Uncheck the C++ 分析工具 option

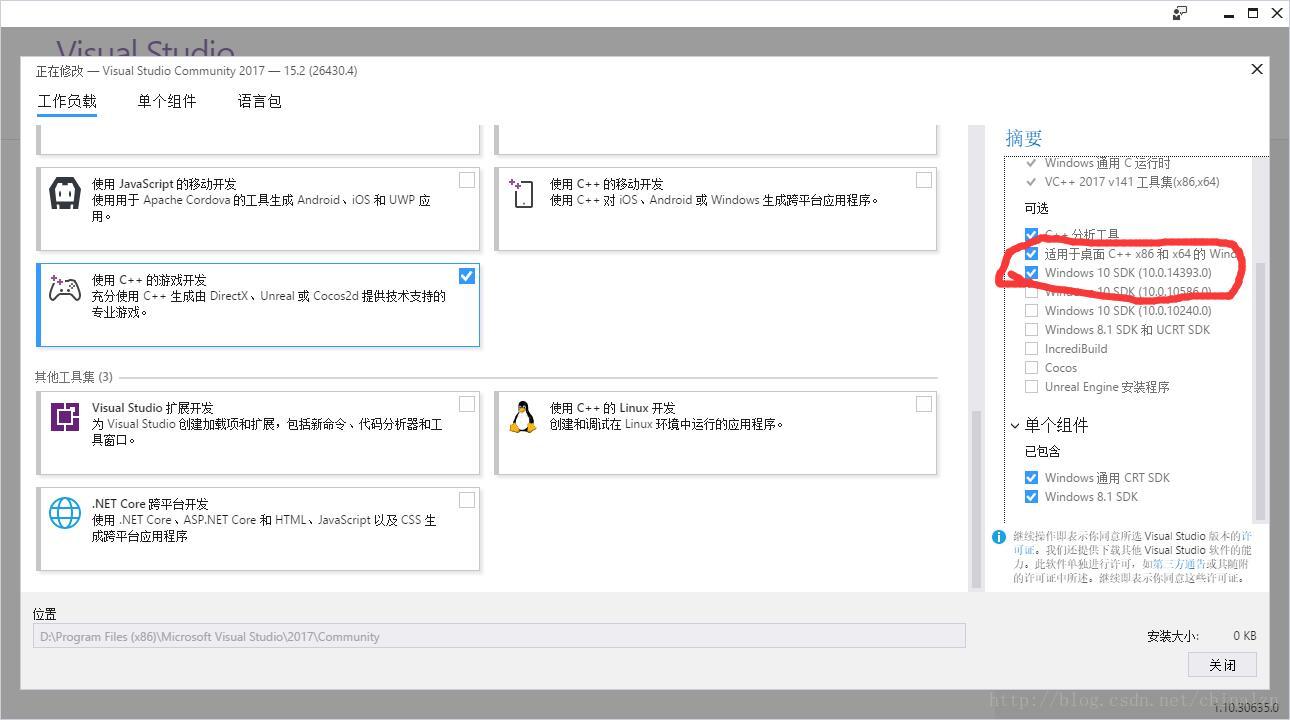pyautogui.click(x=1031, y=235)
